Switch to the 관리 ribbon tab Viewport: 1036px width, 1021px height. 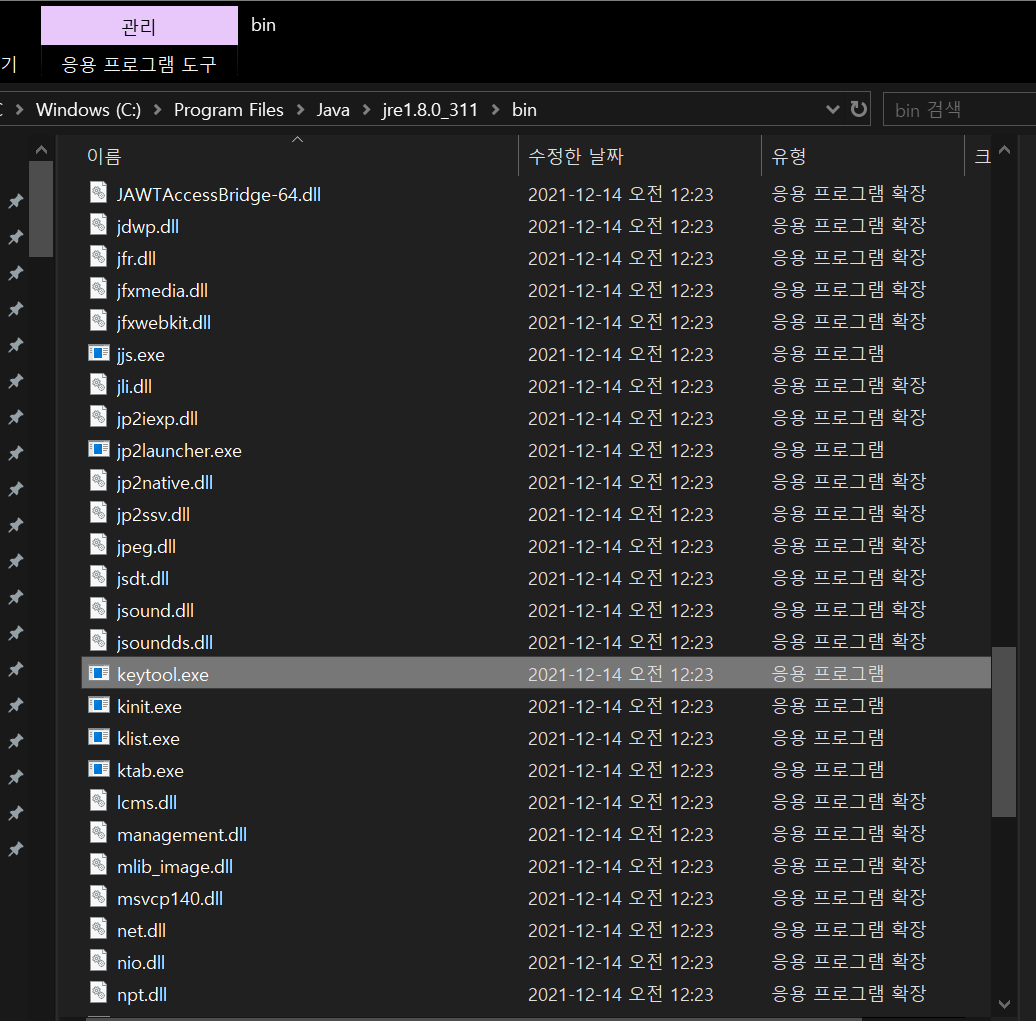click(138, 24)
